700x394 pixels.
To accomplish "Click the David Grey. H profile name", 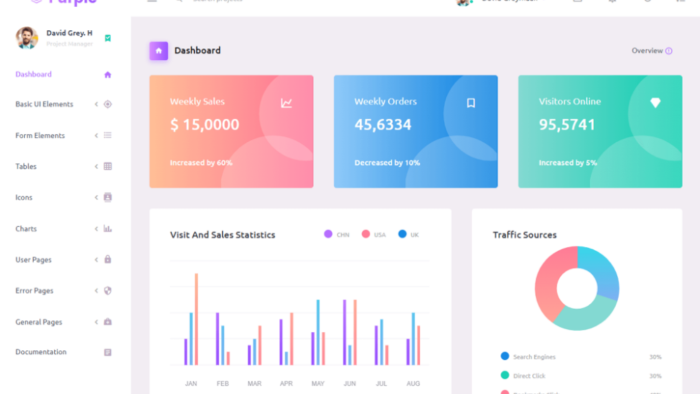I will point(69,33).
